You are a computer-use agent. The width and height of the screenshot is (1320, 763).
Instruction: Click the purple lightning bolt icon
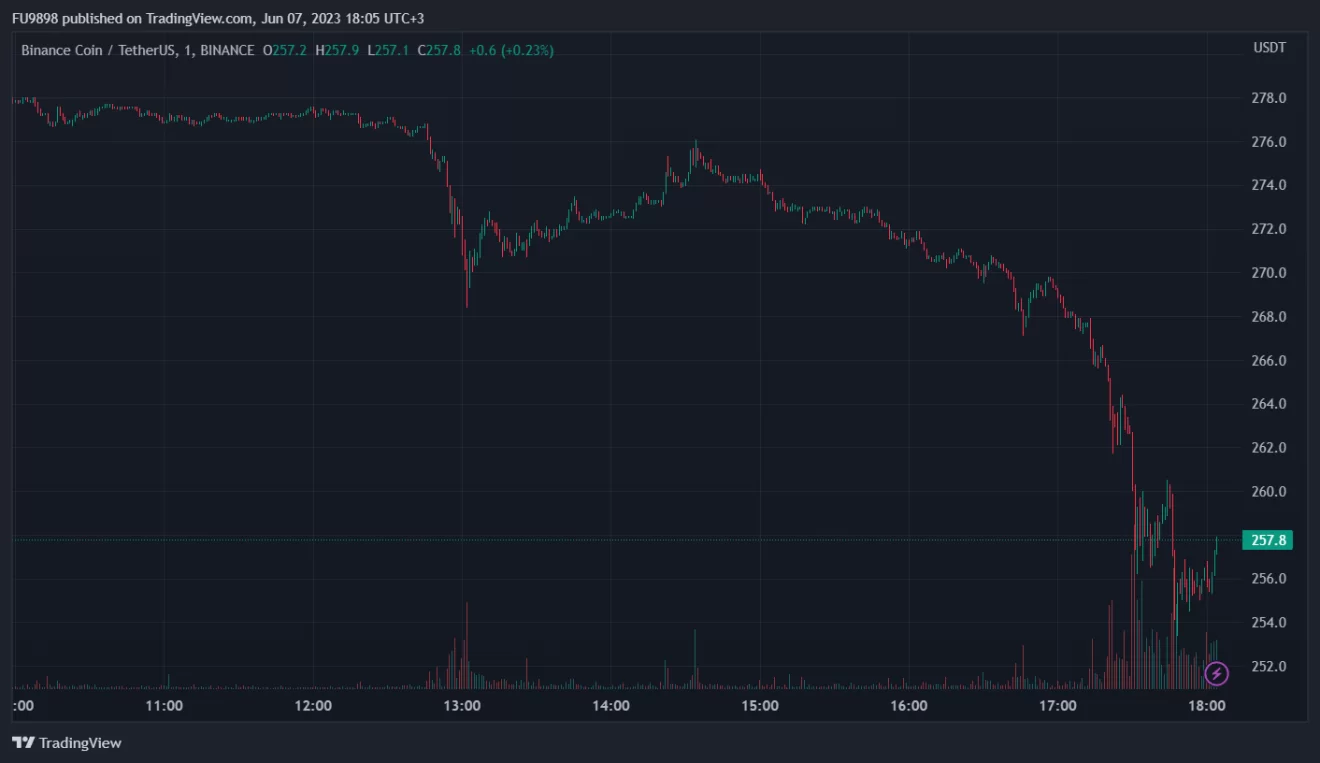coord(1216,673)
